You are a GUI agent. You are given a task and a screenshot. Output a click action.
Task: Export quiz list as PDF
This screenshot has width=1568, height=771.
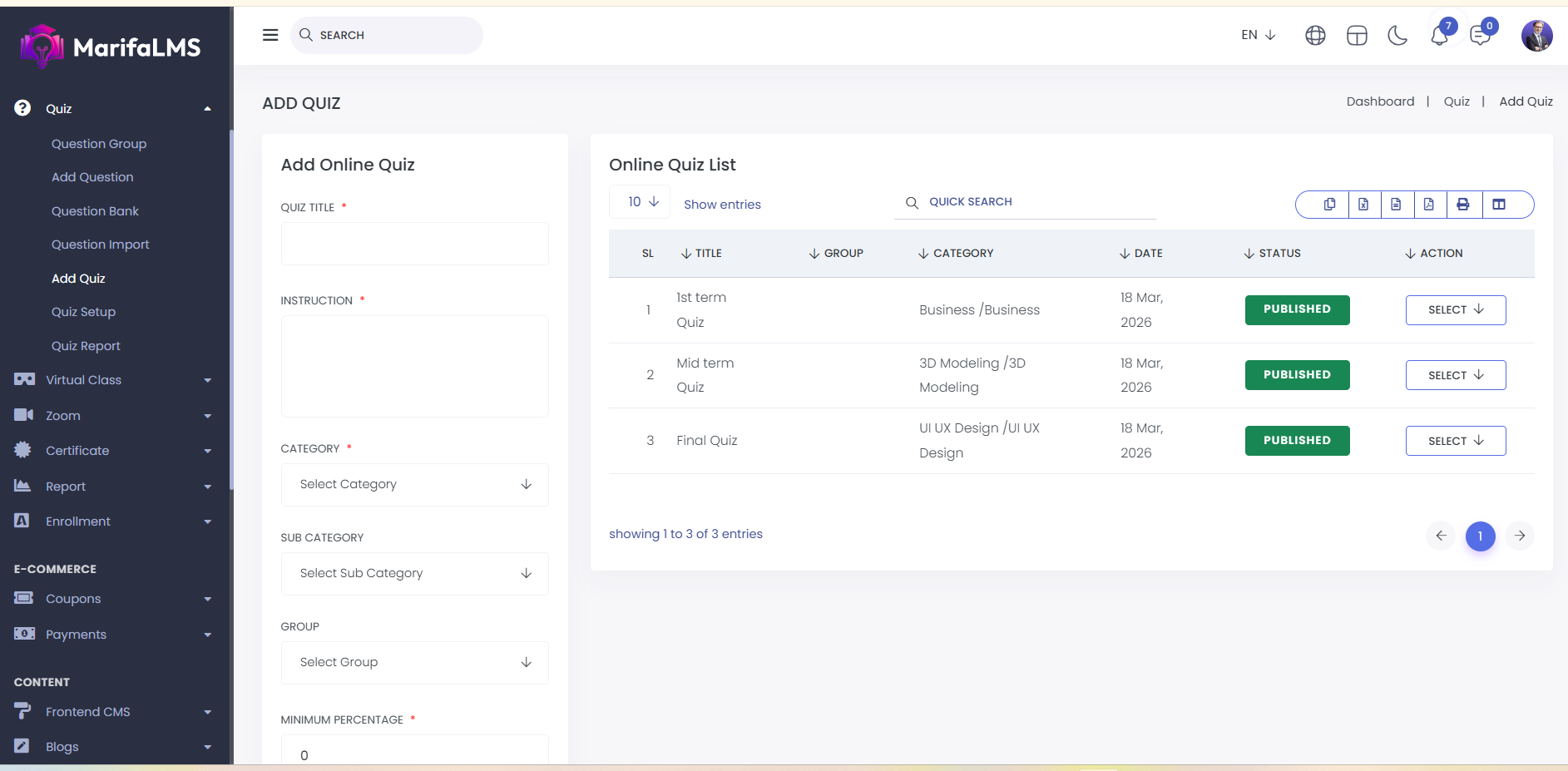(1429, 205)
